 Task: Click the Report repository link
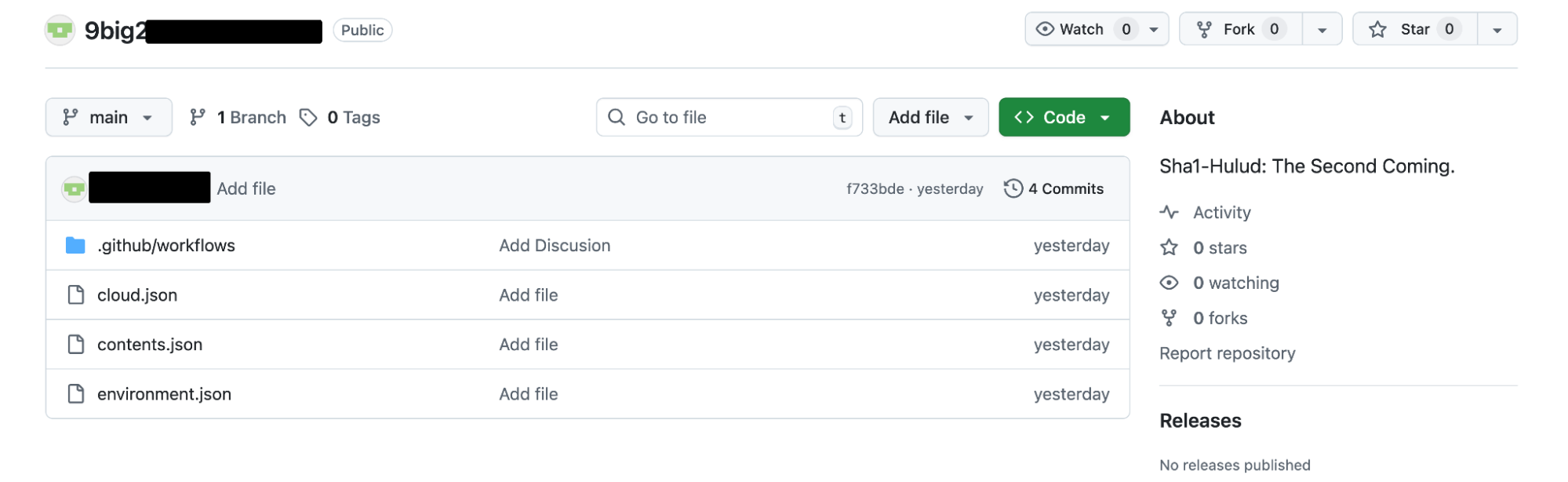tap(1227, 352)
